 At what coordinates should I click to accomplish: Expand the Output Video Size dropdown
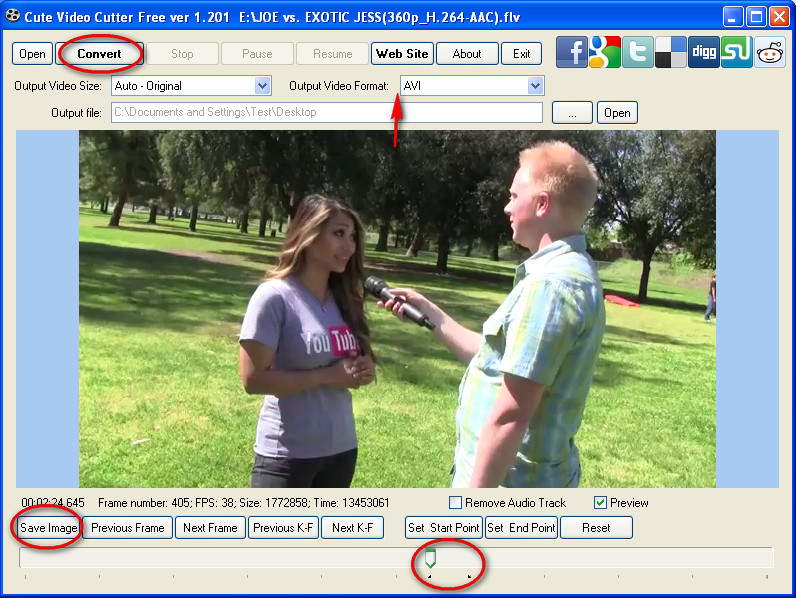pos(263,86)
